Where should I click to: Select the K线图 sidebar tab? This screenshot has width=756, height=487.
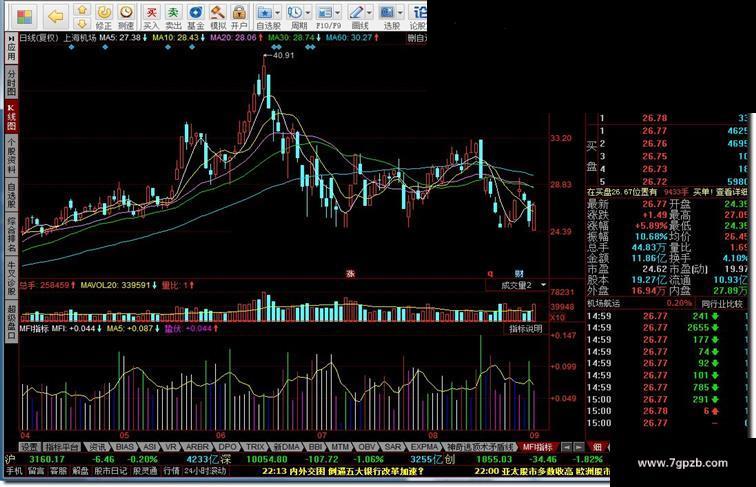click(x=11, y=117)
